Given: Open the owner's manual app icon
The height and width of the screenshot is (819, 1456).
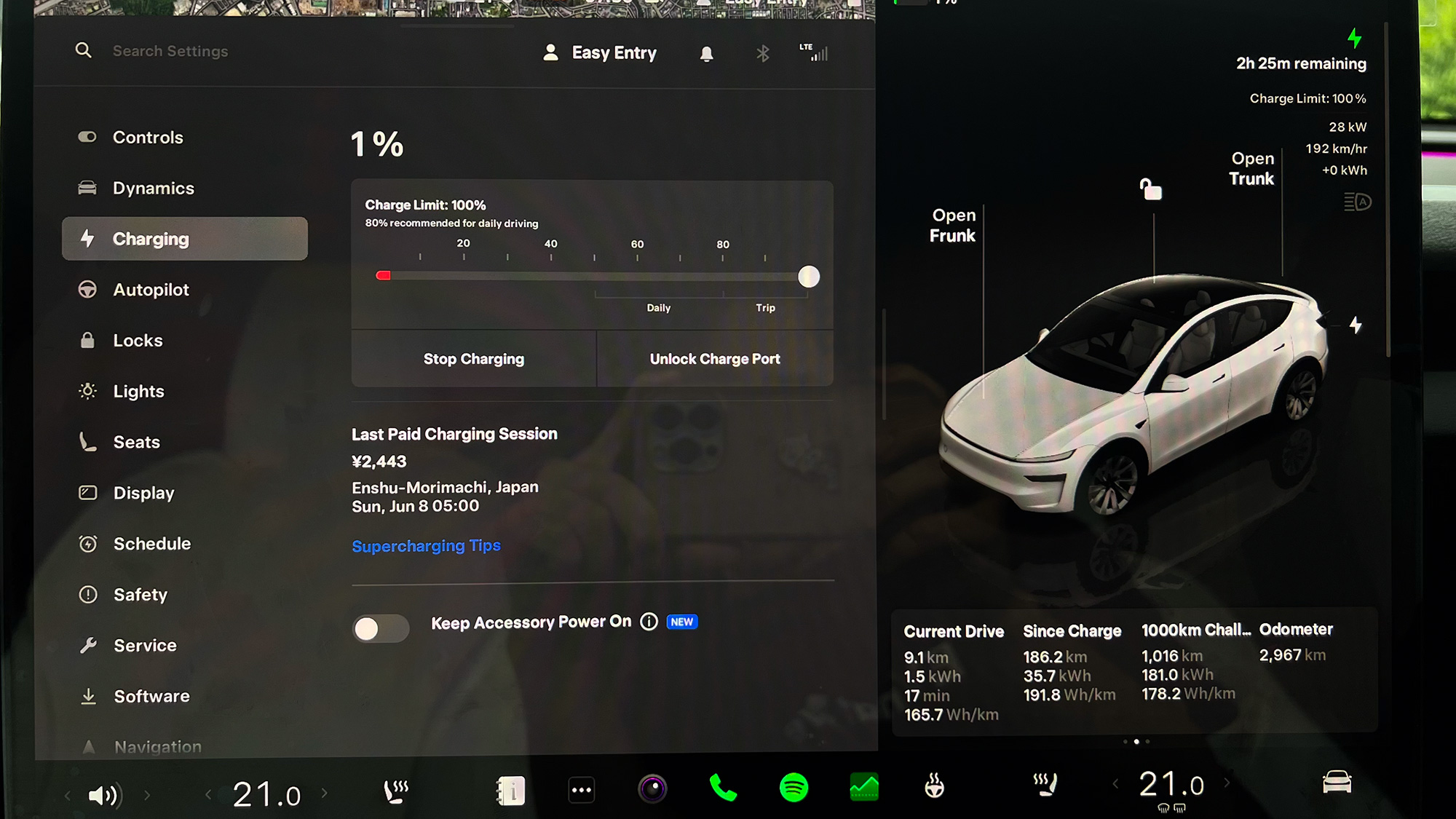Looking at the screenshot, I should [511, 791].
